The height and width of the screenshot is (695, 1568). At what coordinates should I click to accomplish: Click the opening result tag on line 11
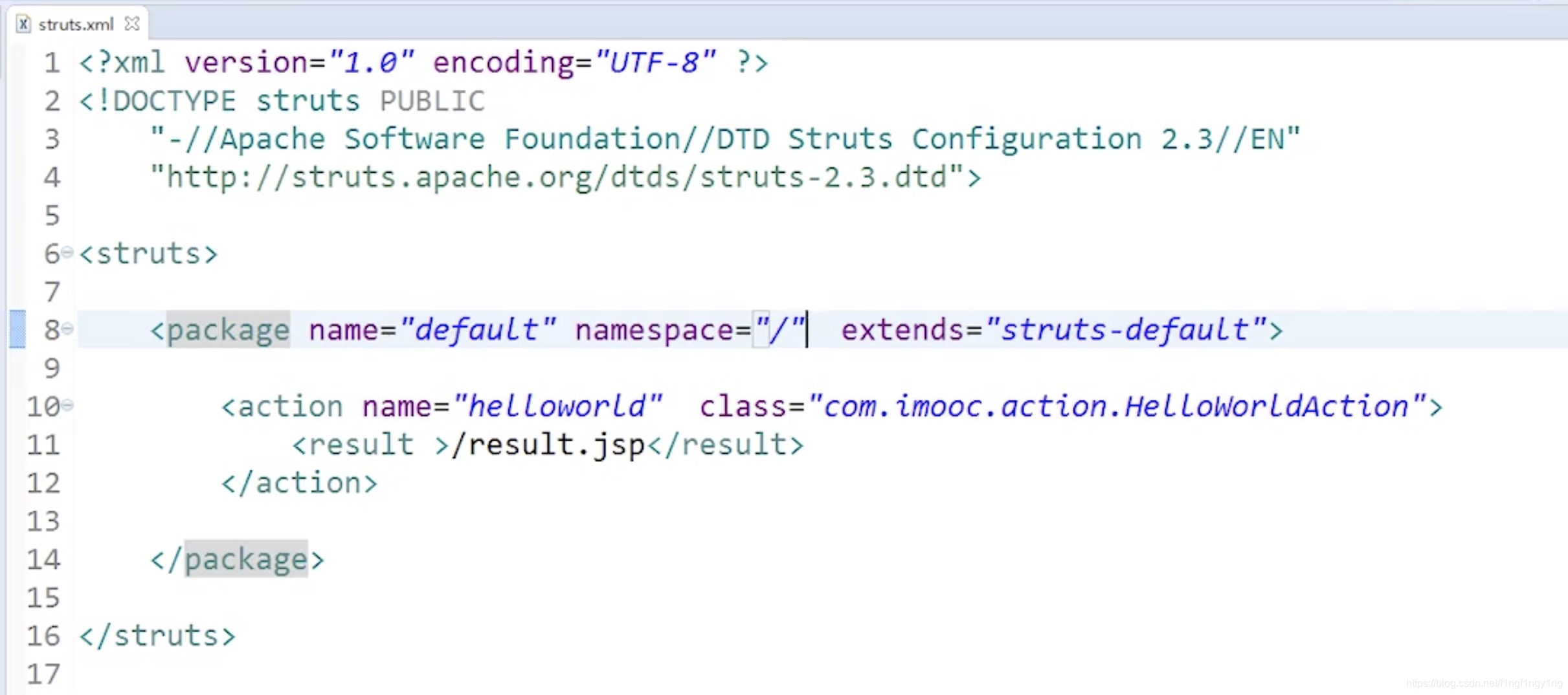tap(370, 445)
